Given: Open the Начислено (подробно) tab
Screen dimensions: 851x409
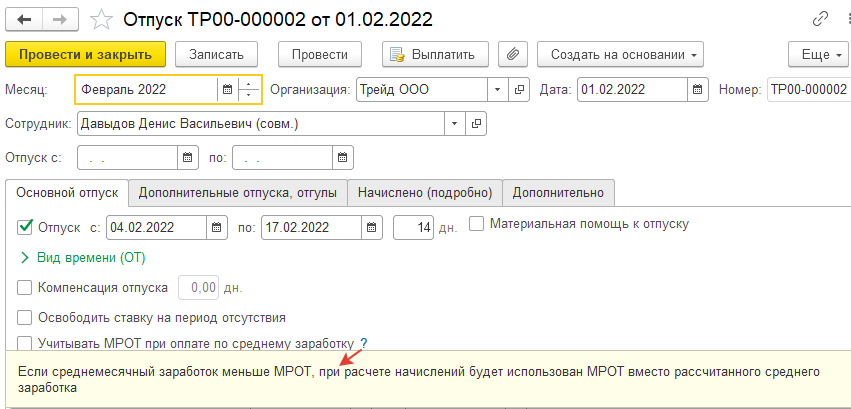Looking at the screenshot, I should [425, 193].
